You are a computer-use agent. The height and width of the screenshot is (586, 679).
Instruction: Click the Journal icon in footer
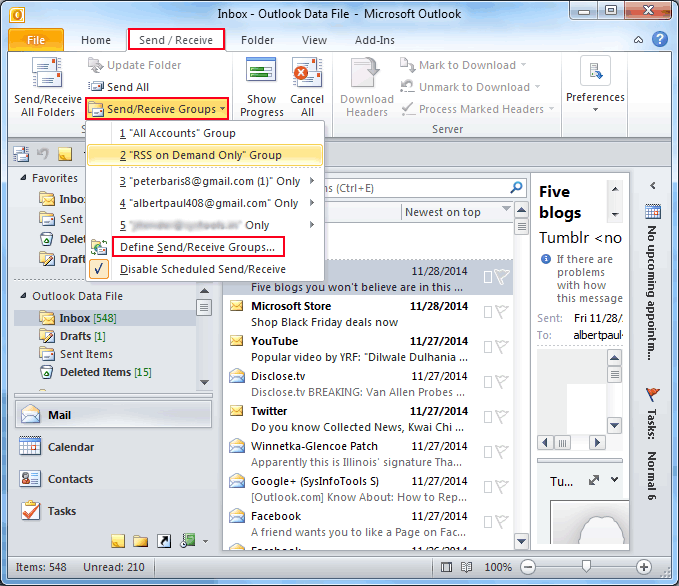(x=188, y=540)
